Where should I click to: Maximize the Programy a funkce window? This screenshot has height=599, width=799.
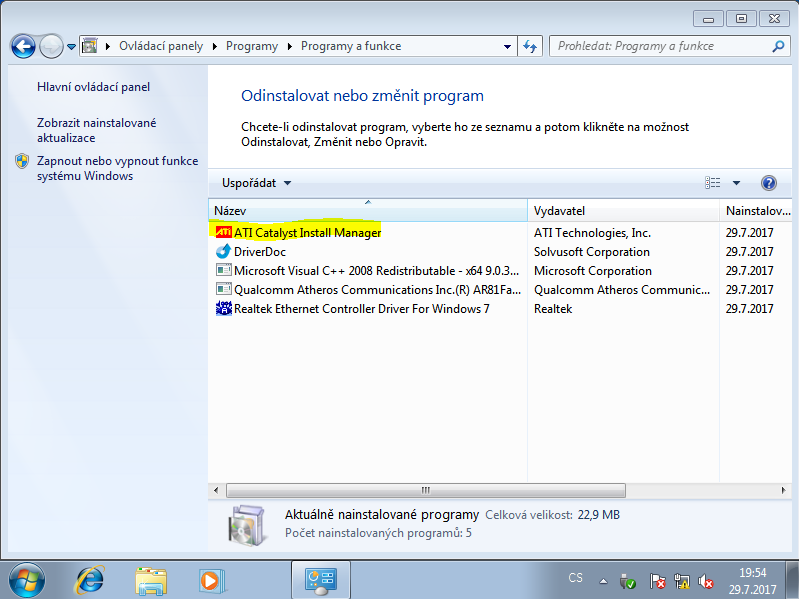coord(741,19)
